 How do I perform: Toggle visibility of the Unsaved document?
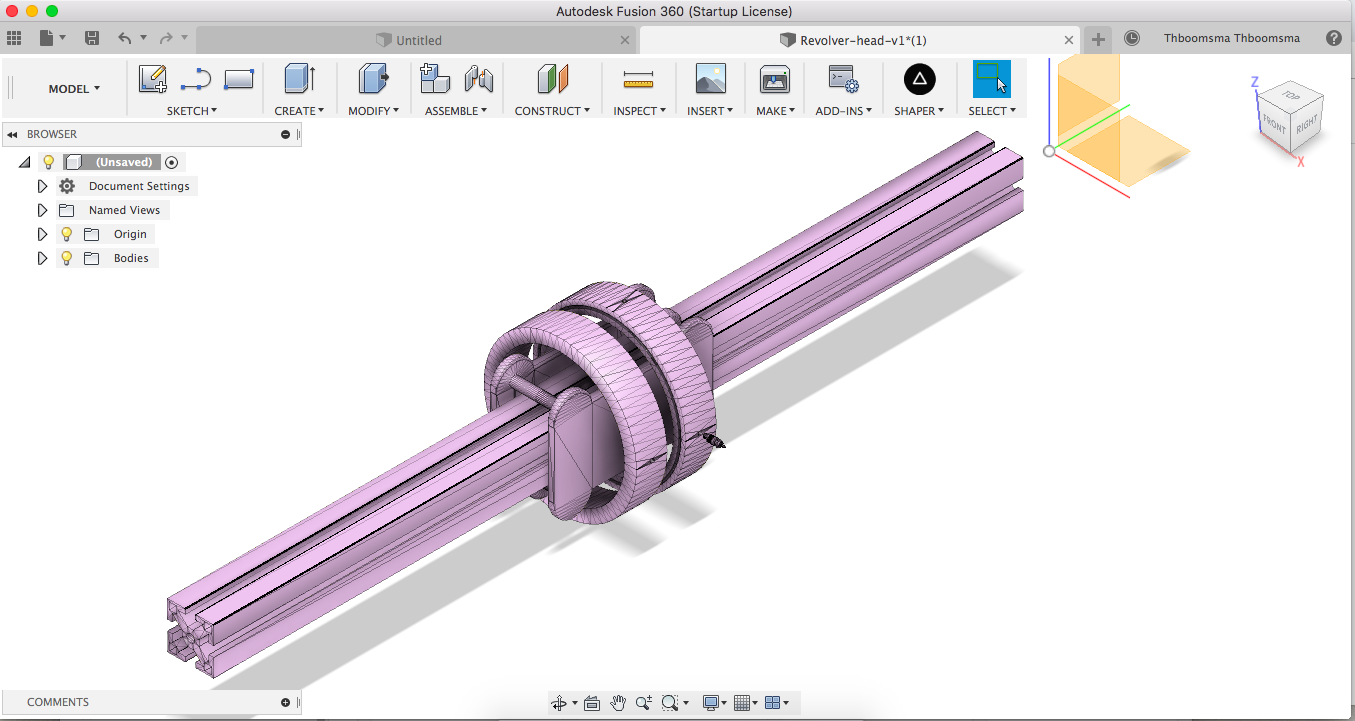coord(48,161)
